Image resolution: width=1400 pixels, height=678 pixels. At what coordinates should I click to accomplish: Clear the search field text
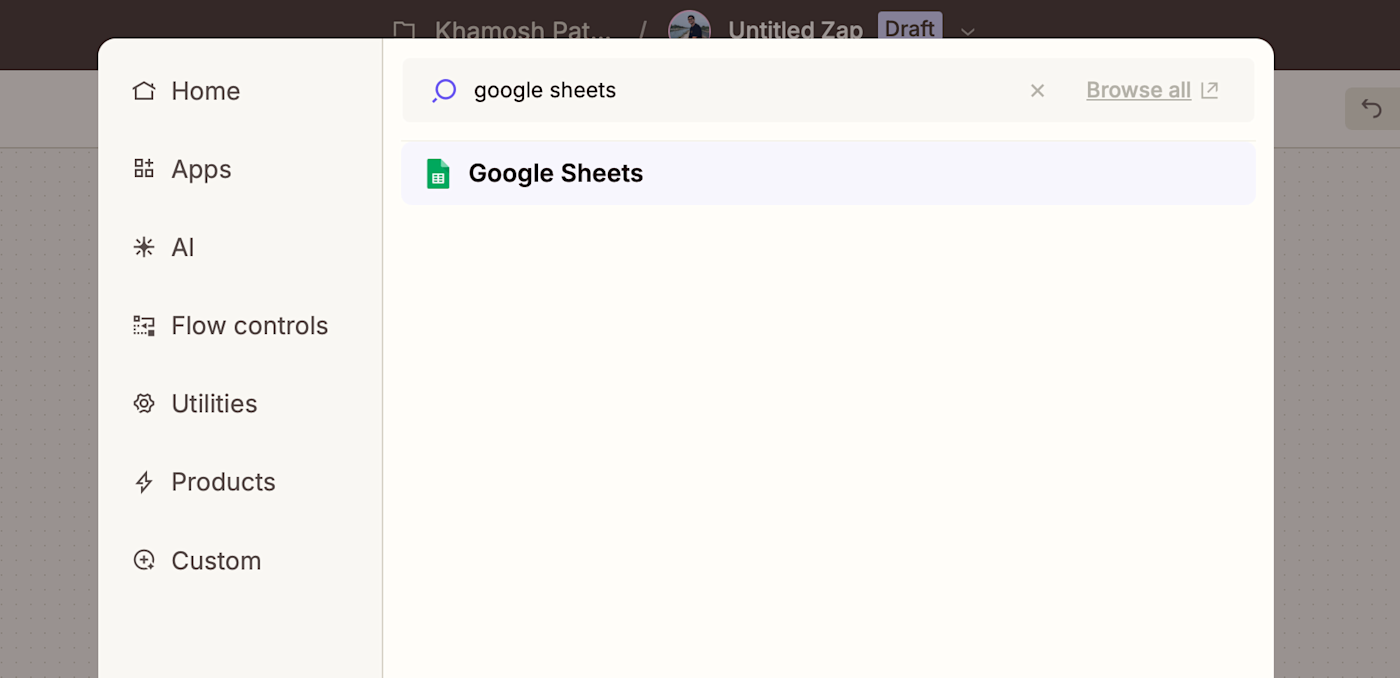1037,91
